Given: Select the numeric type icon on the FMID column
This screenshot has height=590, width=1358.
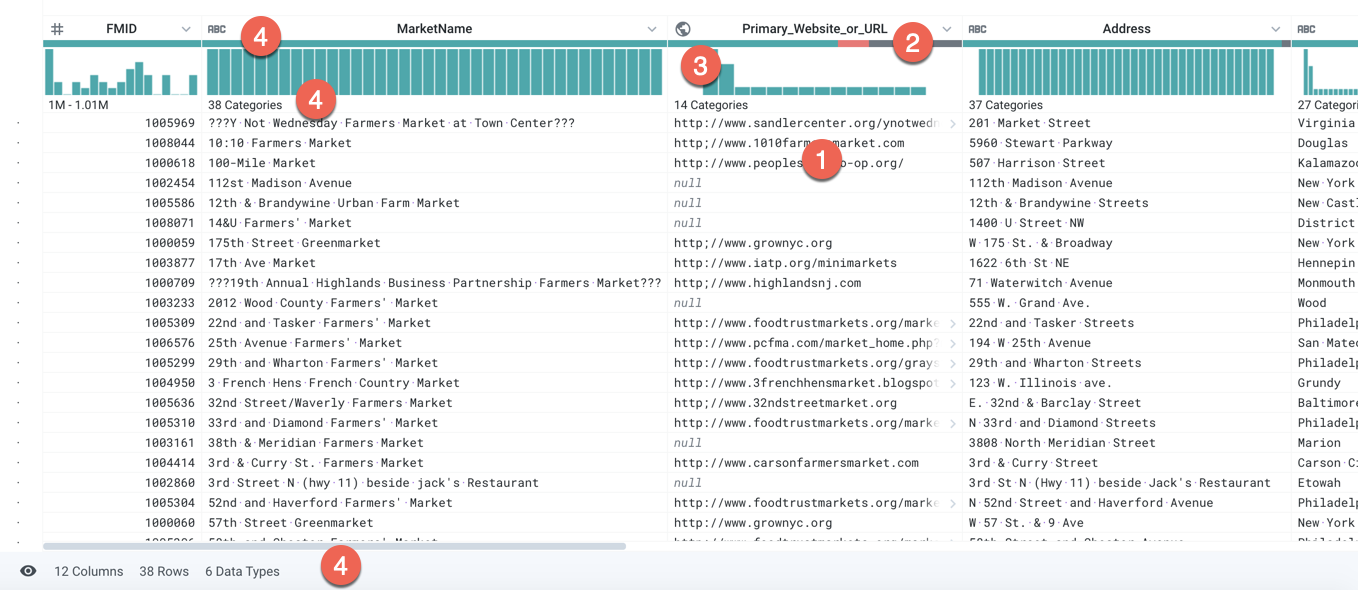Looking at the screenshot, I should click(x=57, y=28).
